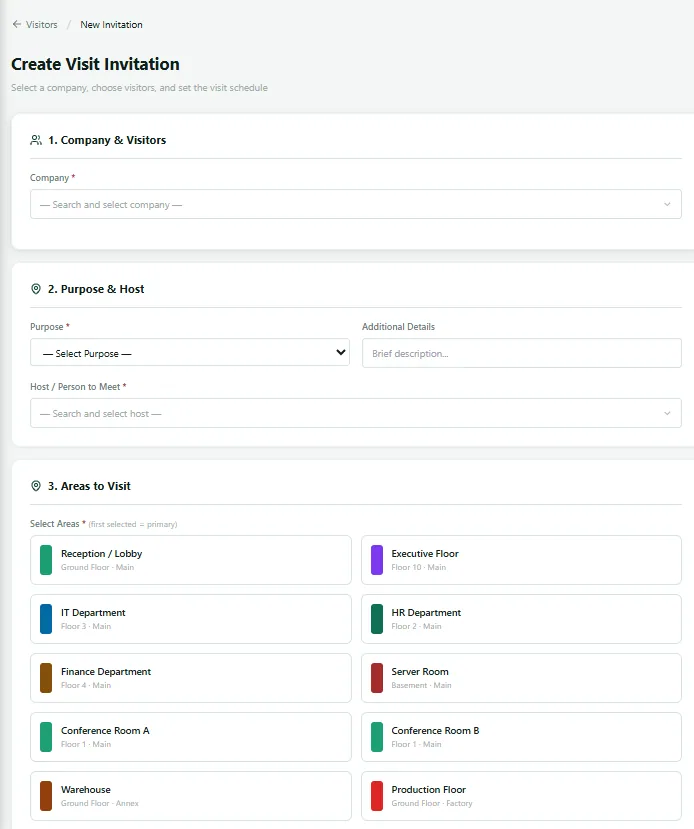Click the purple color marker of Executive Floor
The image size is (694, 829).
pos(377,560)
